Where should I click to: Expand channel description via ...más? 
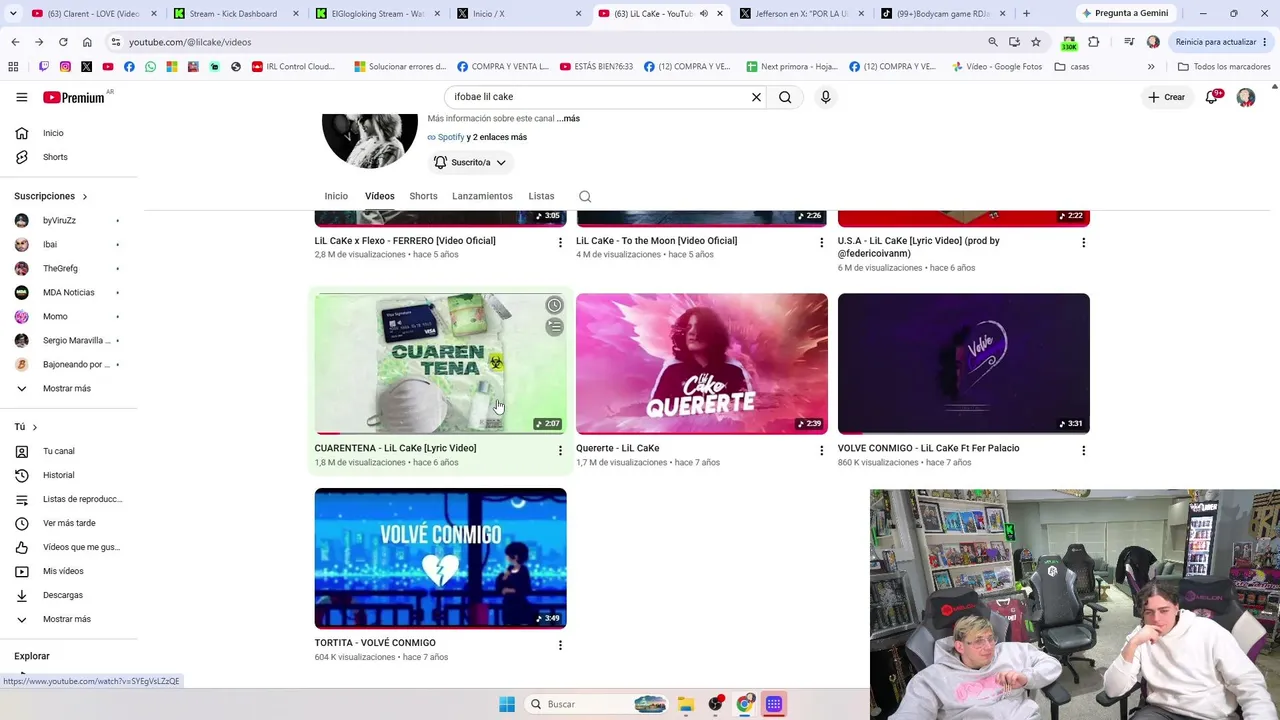(568, 118)
